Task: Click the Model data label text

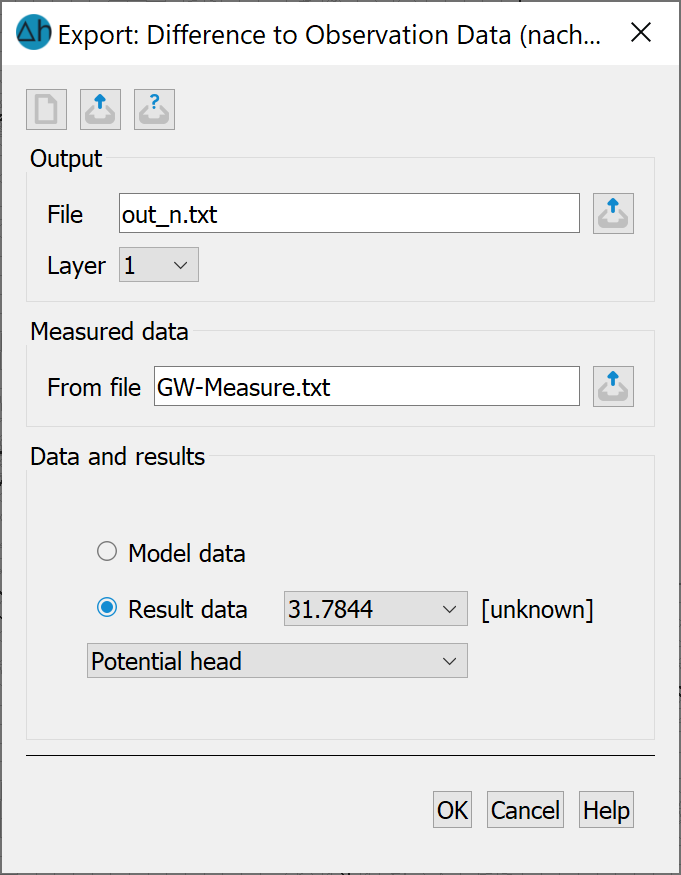Action: [x=187, y=554]
